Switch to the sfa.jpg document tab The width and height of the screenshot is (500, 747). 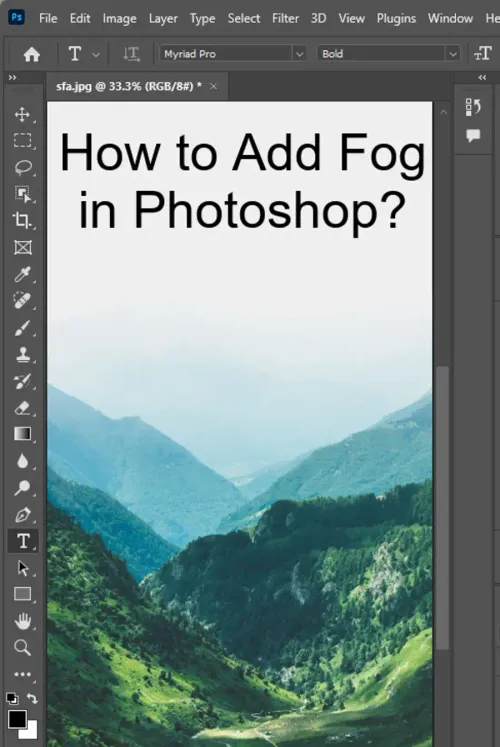[129, 86]
